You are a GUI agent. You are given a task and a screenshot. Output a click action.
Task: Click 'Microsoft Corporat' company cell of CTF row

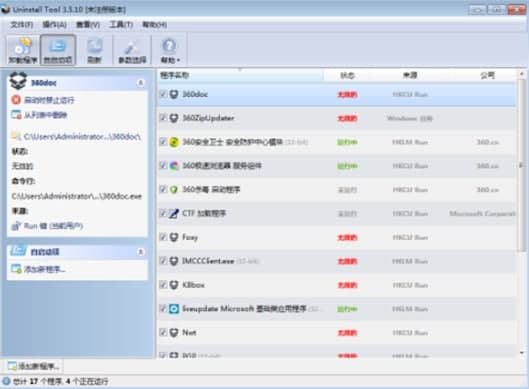click(482, 214)
